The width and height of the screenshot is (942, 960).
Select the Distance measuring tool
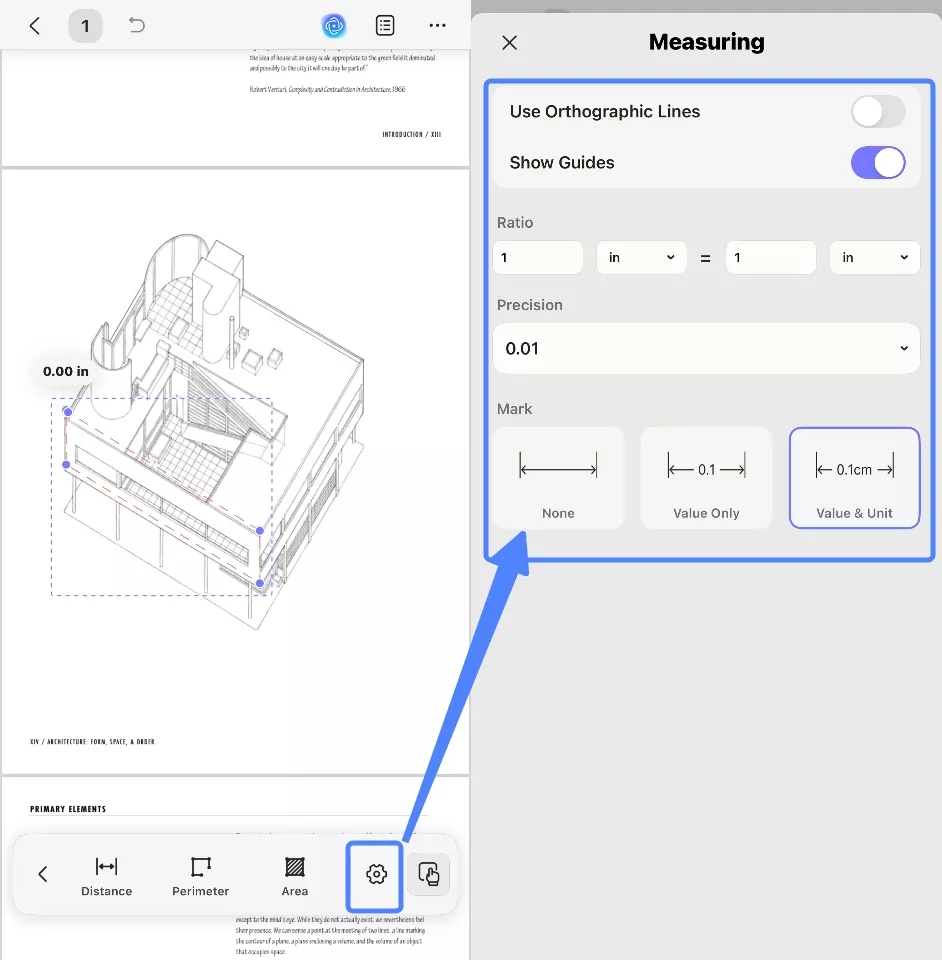107,877
